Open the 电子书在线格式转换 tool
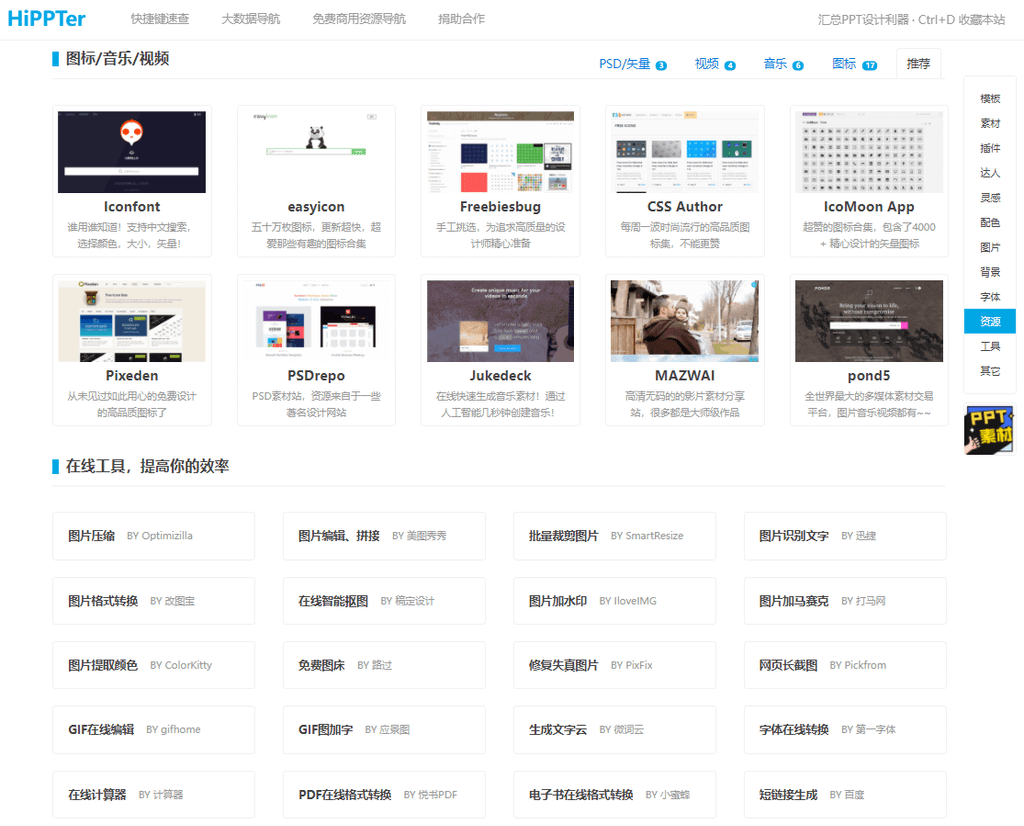1024x826 pixels. coord(615,795)
